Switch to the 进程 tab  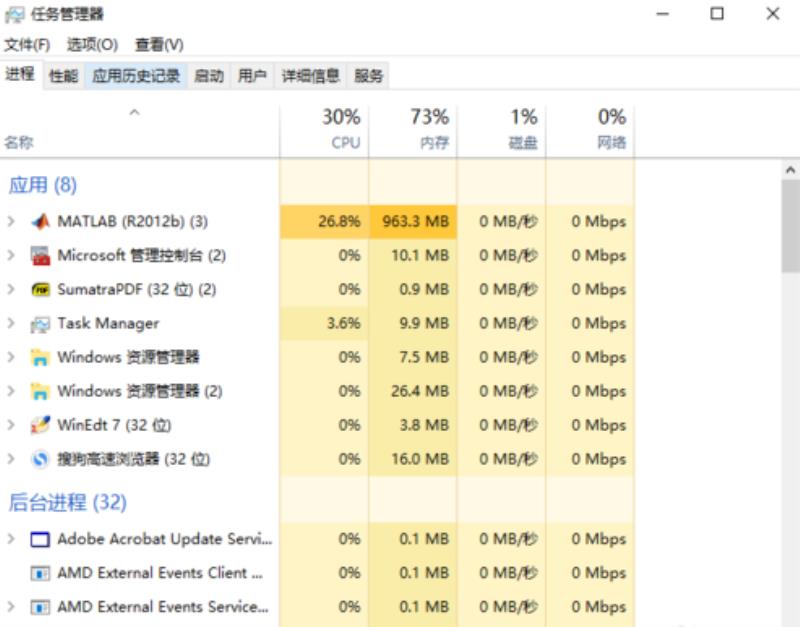pyautogui.click(x=20, y=74)
